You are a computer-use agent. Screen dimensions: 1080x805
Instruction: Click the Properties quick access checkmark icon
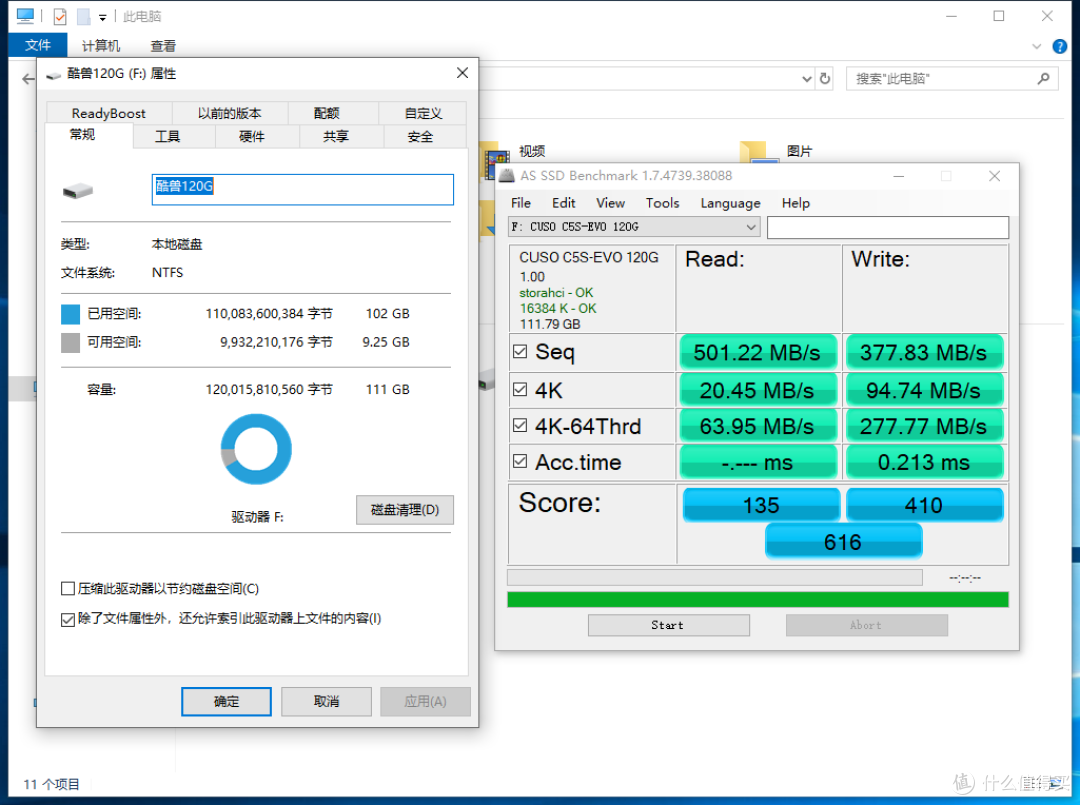point(60,16)
